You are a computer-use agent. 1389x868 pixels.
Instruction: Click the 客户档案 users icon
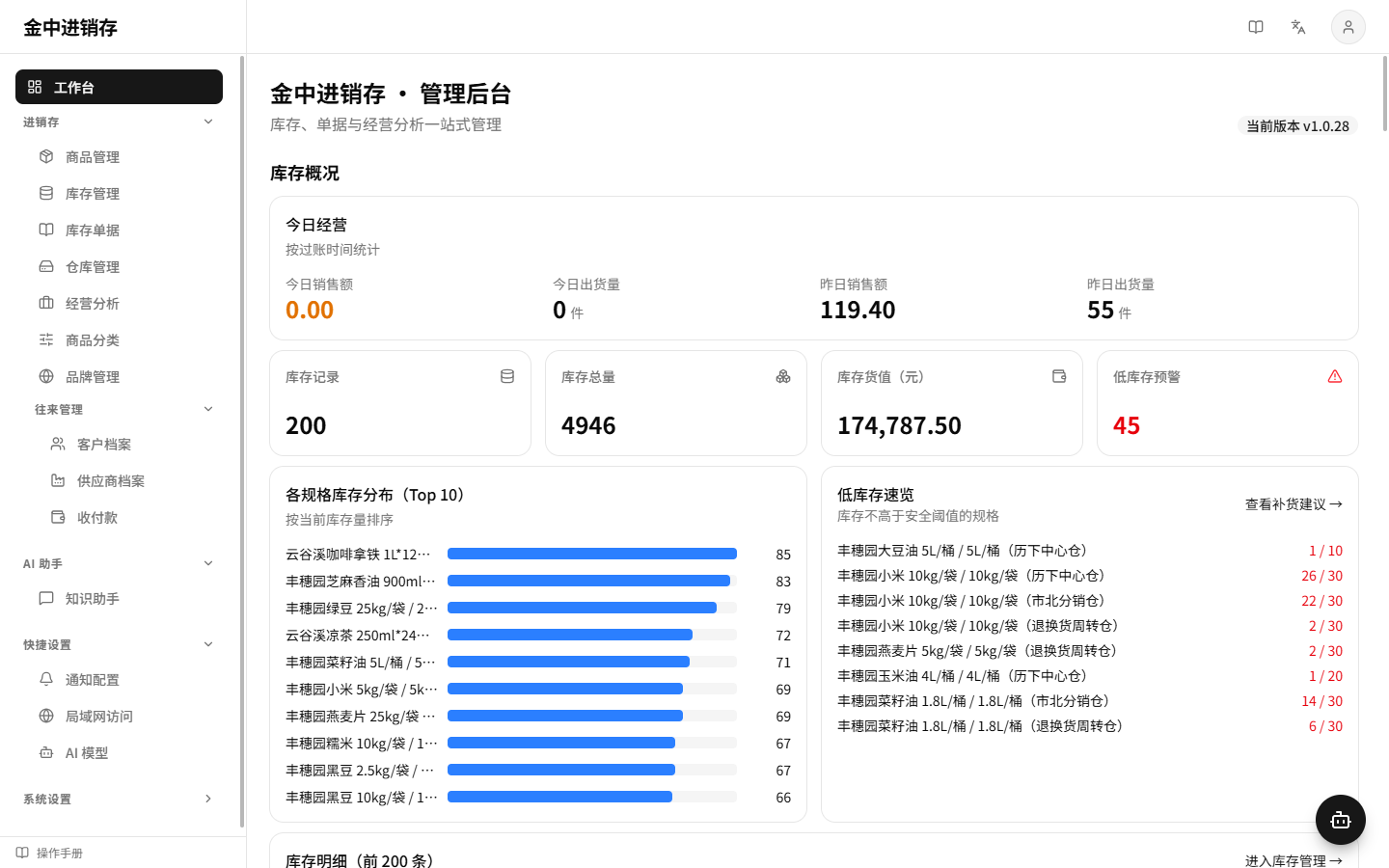tap(58, 444)
